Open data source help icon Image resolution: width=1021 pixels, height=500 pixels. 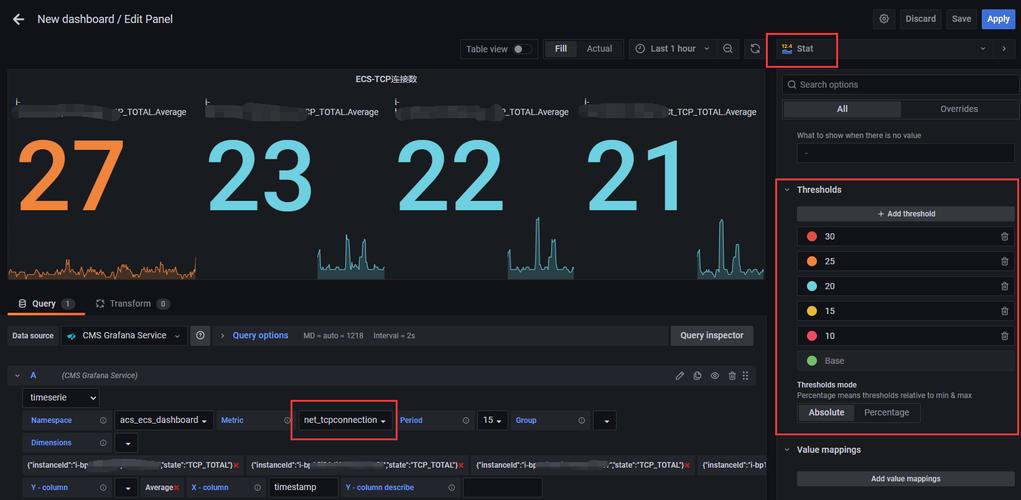[x=200, y=336]
